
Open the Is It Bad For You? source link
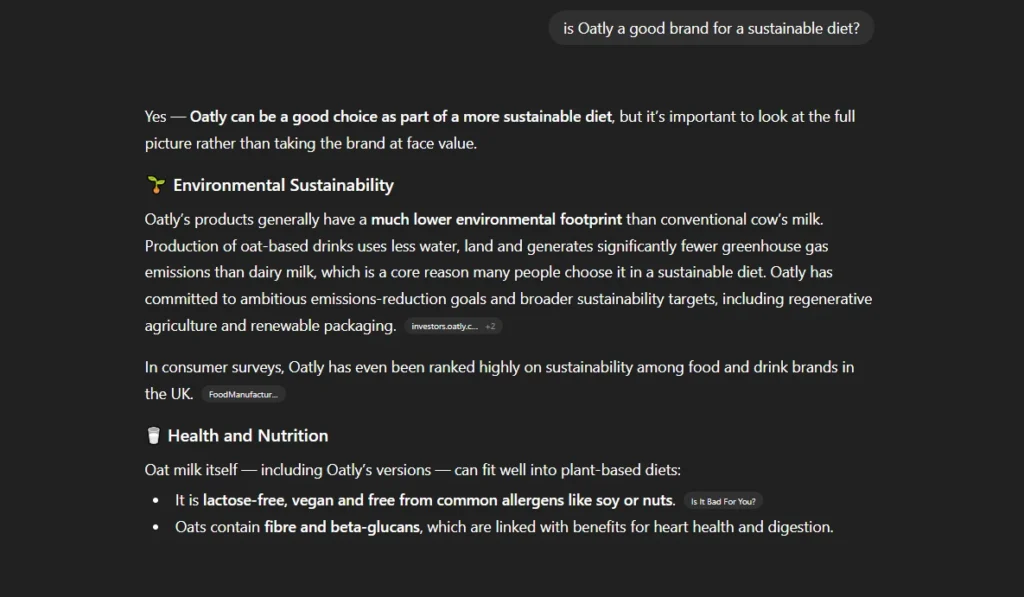click(723, 500)
